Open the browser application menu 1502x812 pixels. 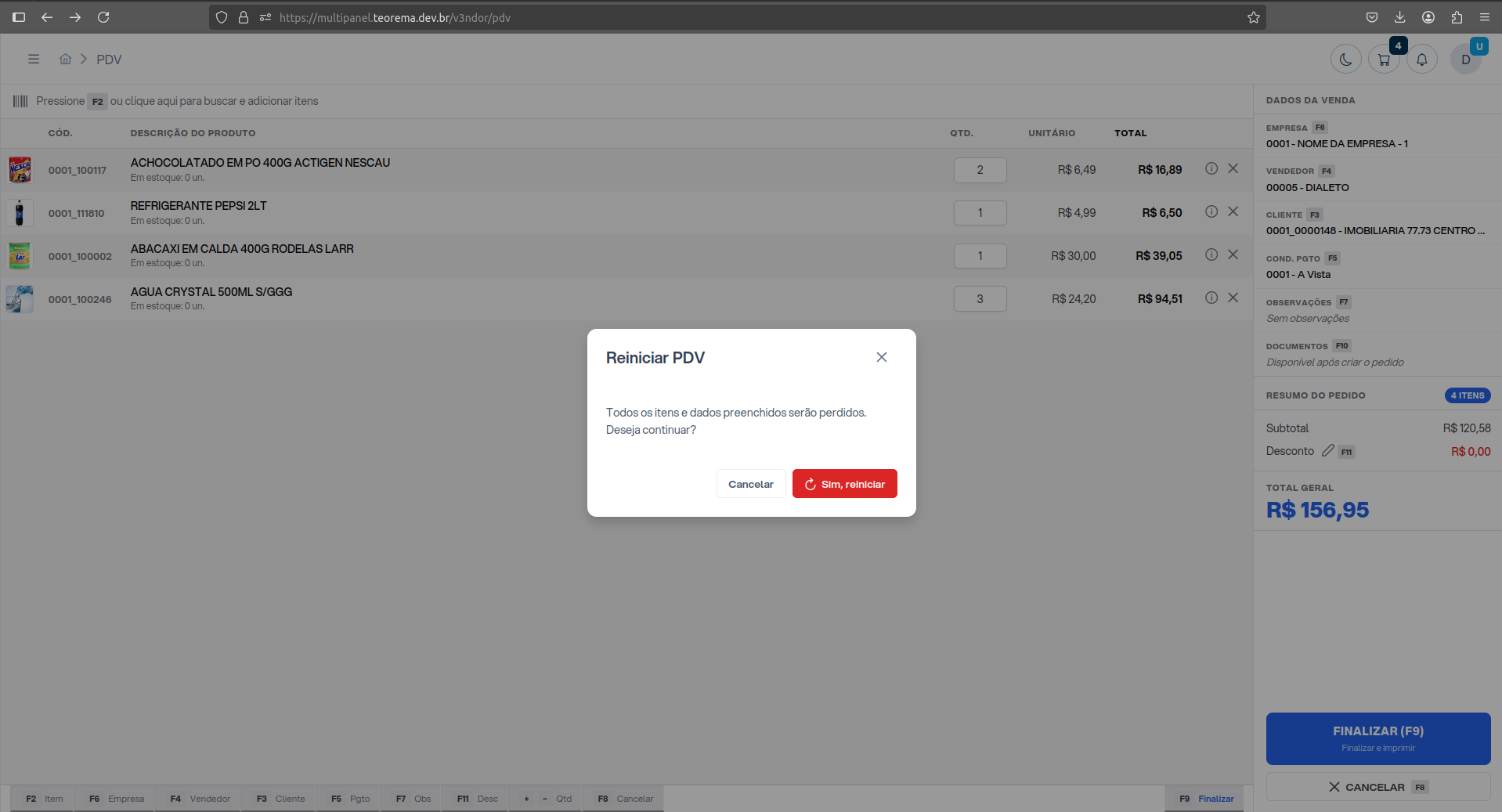click(1484, 17)
